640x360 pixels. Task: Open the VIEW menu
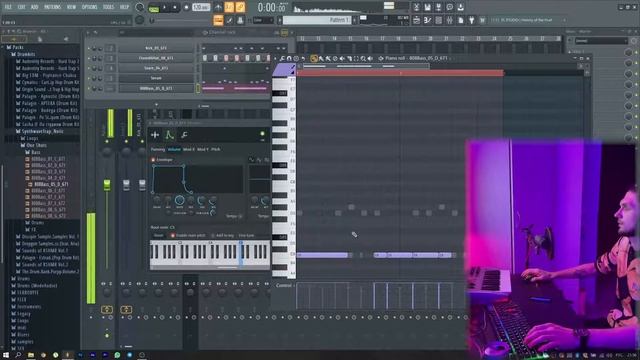[x=71, y=7]
